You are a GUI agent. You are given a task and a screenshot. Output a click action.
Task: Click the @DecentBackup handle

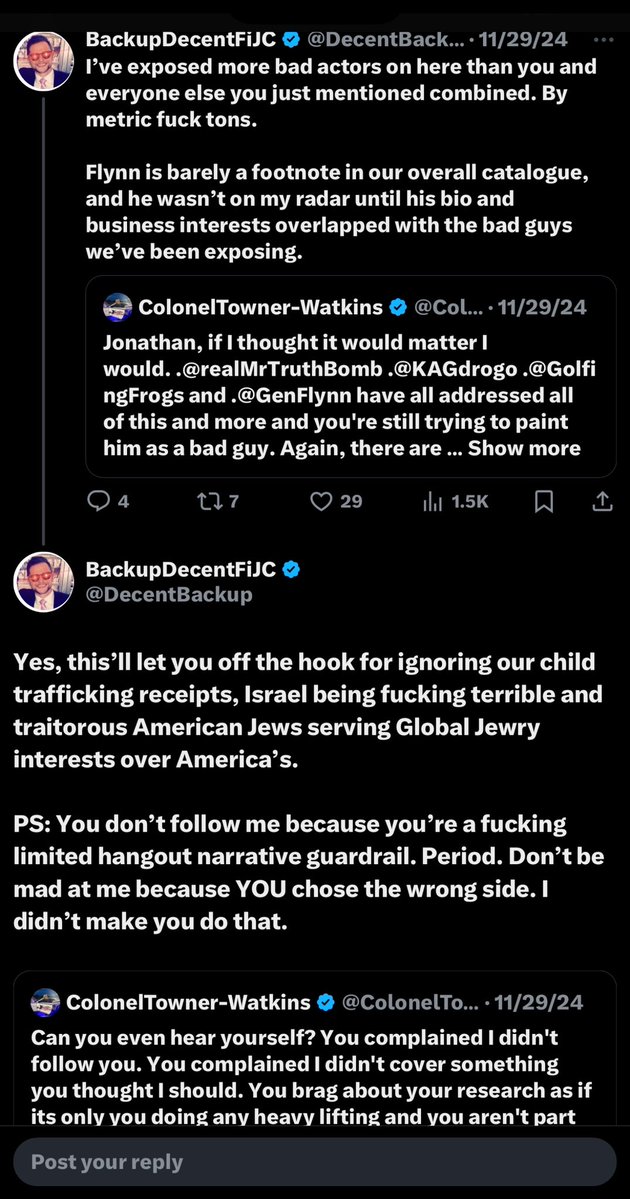pos(169,595)
